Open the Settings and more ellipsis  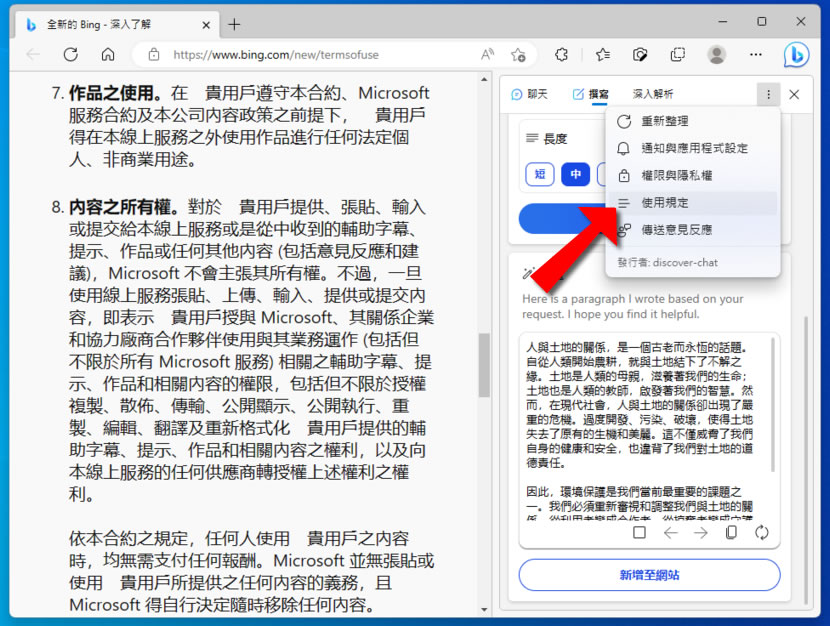[x=756, y=55]
